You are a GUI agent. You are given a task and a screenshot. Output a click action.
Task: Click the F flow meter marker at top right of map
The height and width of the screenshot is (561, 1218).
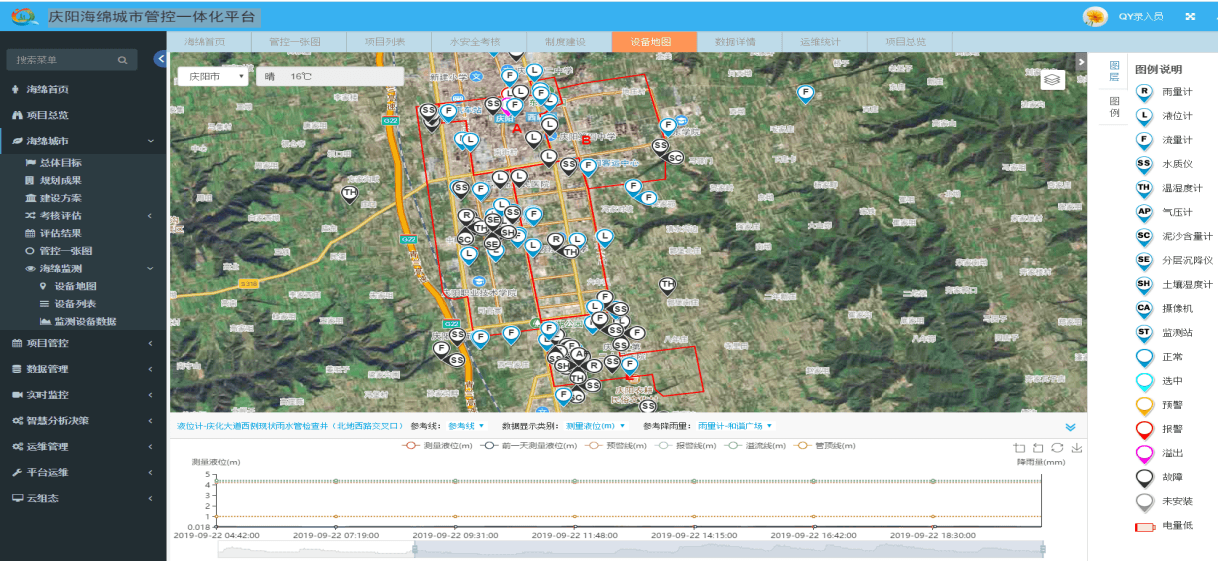pyautogui.click(x=804, y=93)
